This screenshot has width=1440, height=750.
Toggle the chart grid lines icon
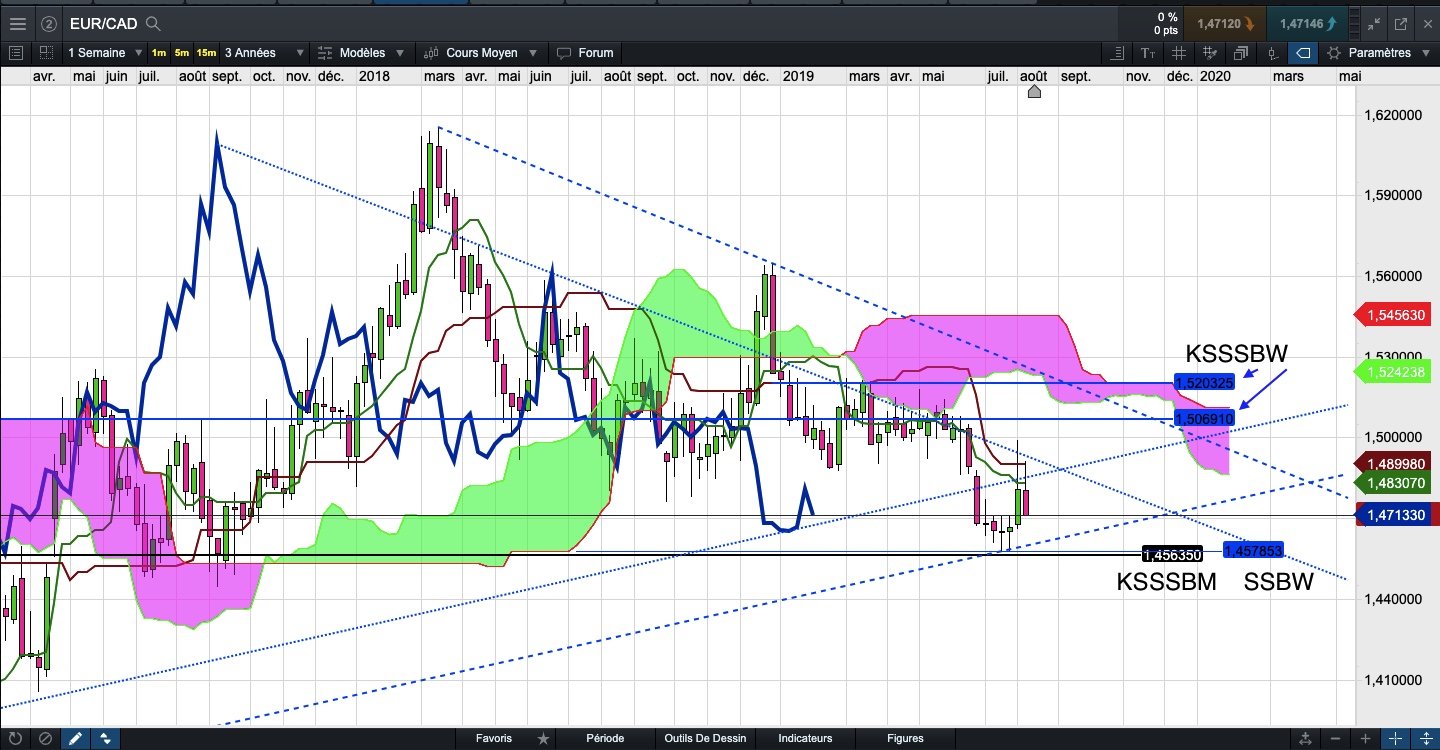point(1179,53)
